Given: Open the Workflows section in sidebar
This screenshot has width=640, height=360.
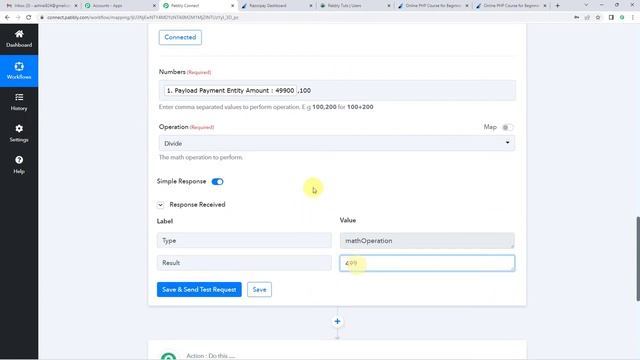Looking at the screenshot, I should pos(19,71).
